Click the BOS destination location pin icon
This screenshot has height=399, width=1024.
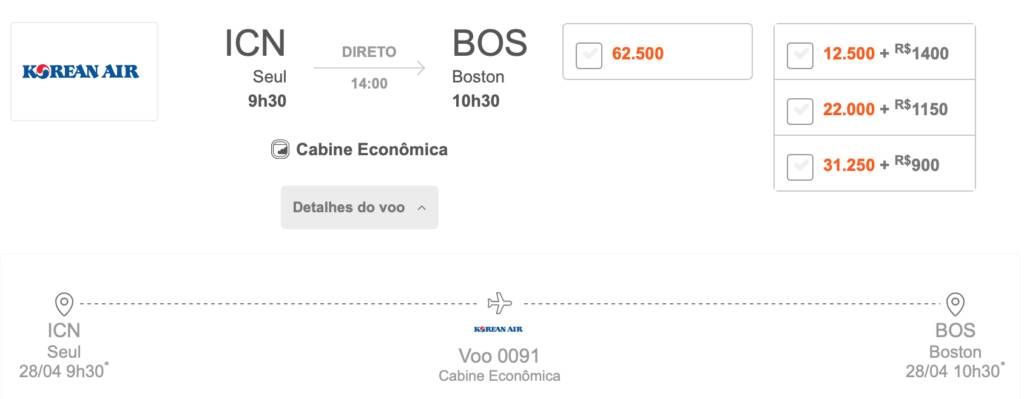click(955, 304)
